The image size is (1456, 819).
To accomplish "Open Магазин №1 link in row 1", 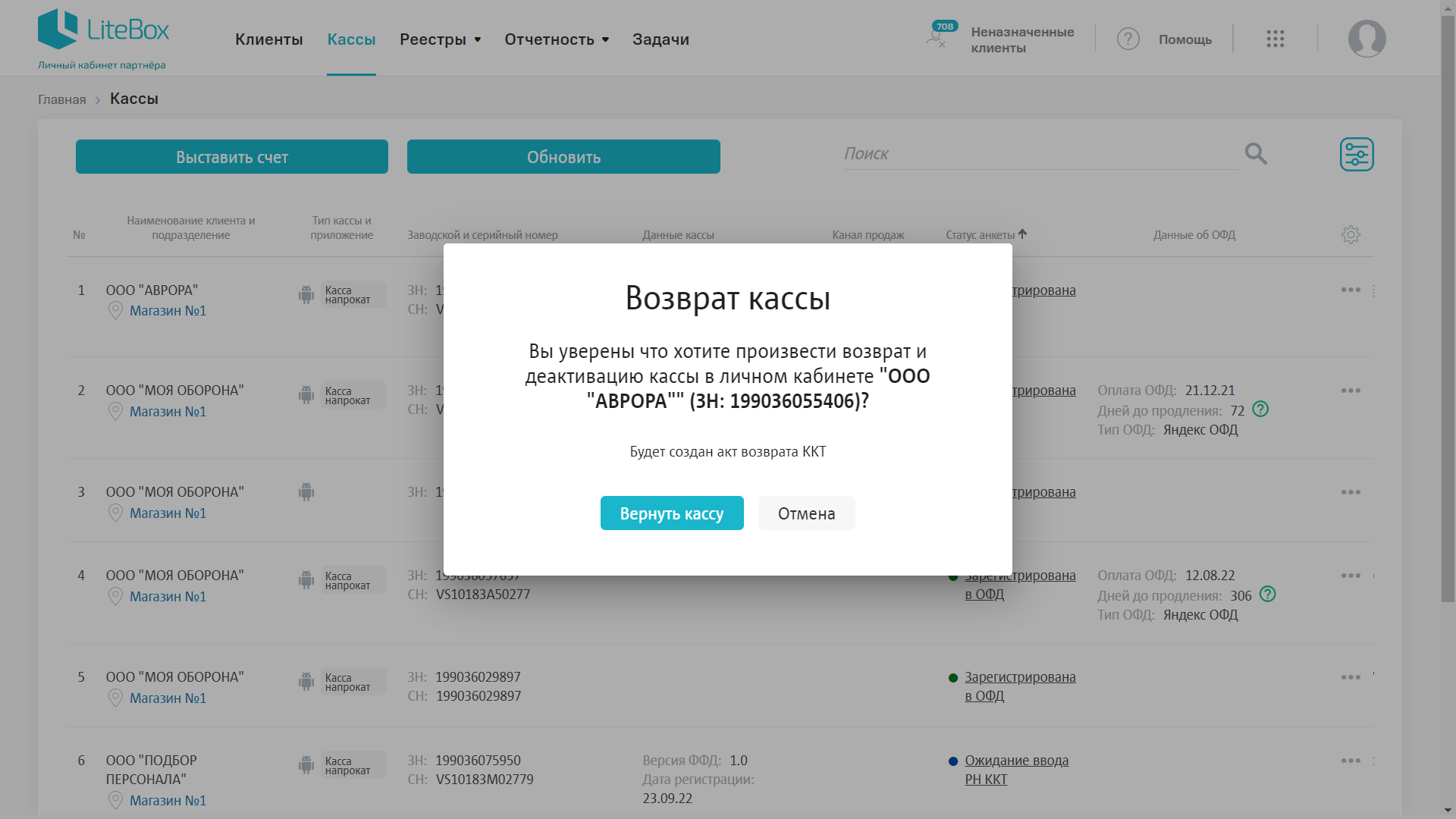I will [168, 311].
